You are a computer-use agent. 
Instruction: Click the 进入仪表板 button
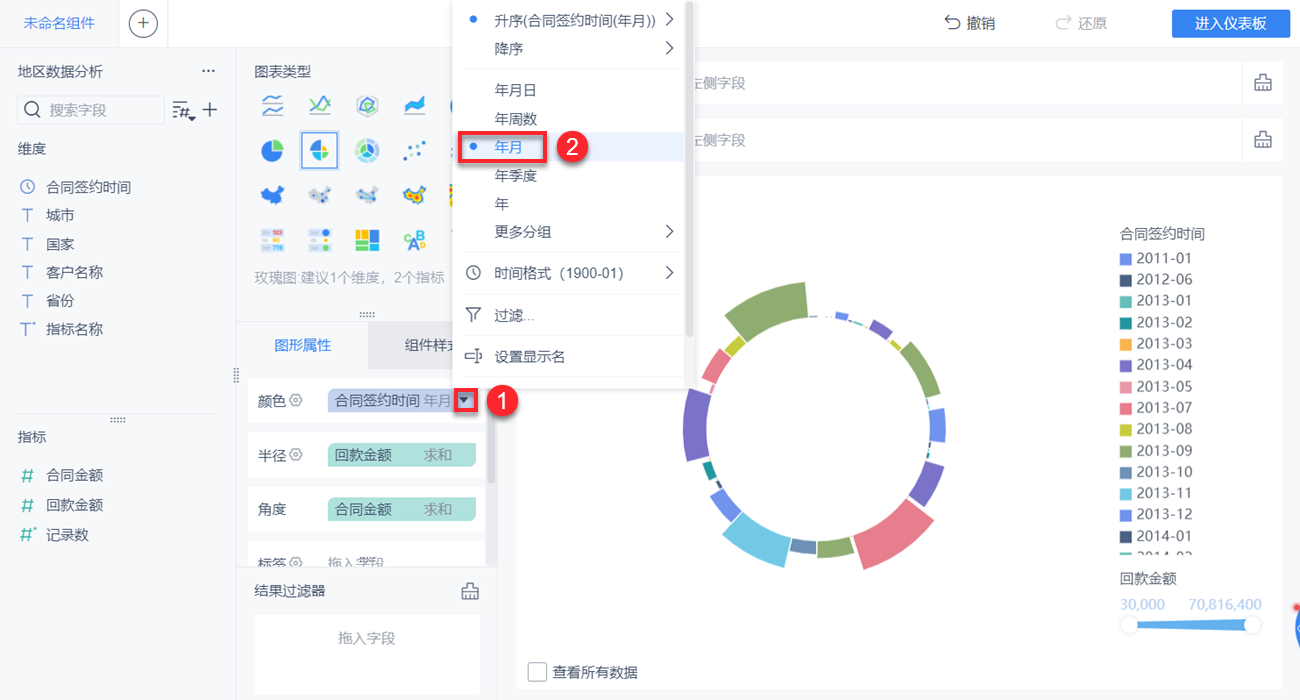1230,24
